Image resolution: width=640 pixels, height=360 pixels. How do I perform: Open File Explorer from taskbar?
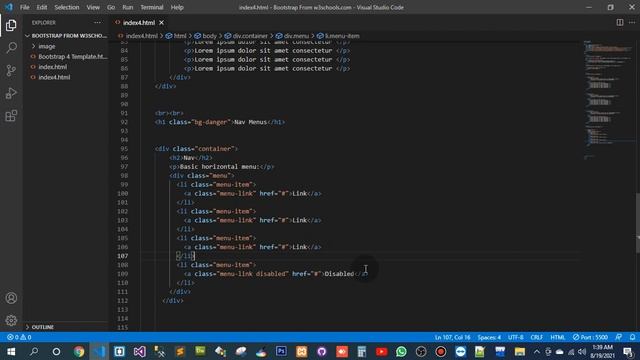520,351
